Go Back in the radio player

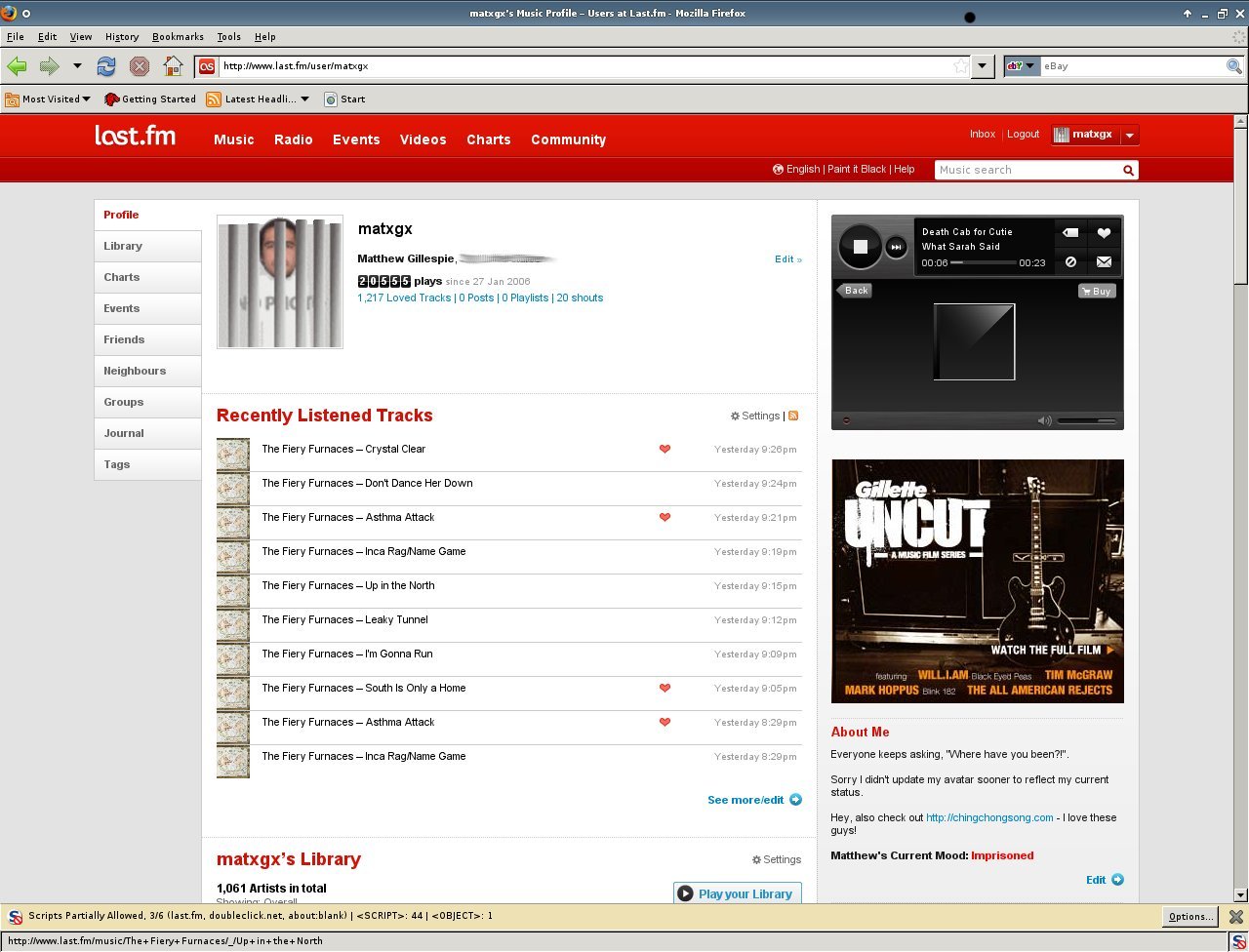coord(854,291)
